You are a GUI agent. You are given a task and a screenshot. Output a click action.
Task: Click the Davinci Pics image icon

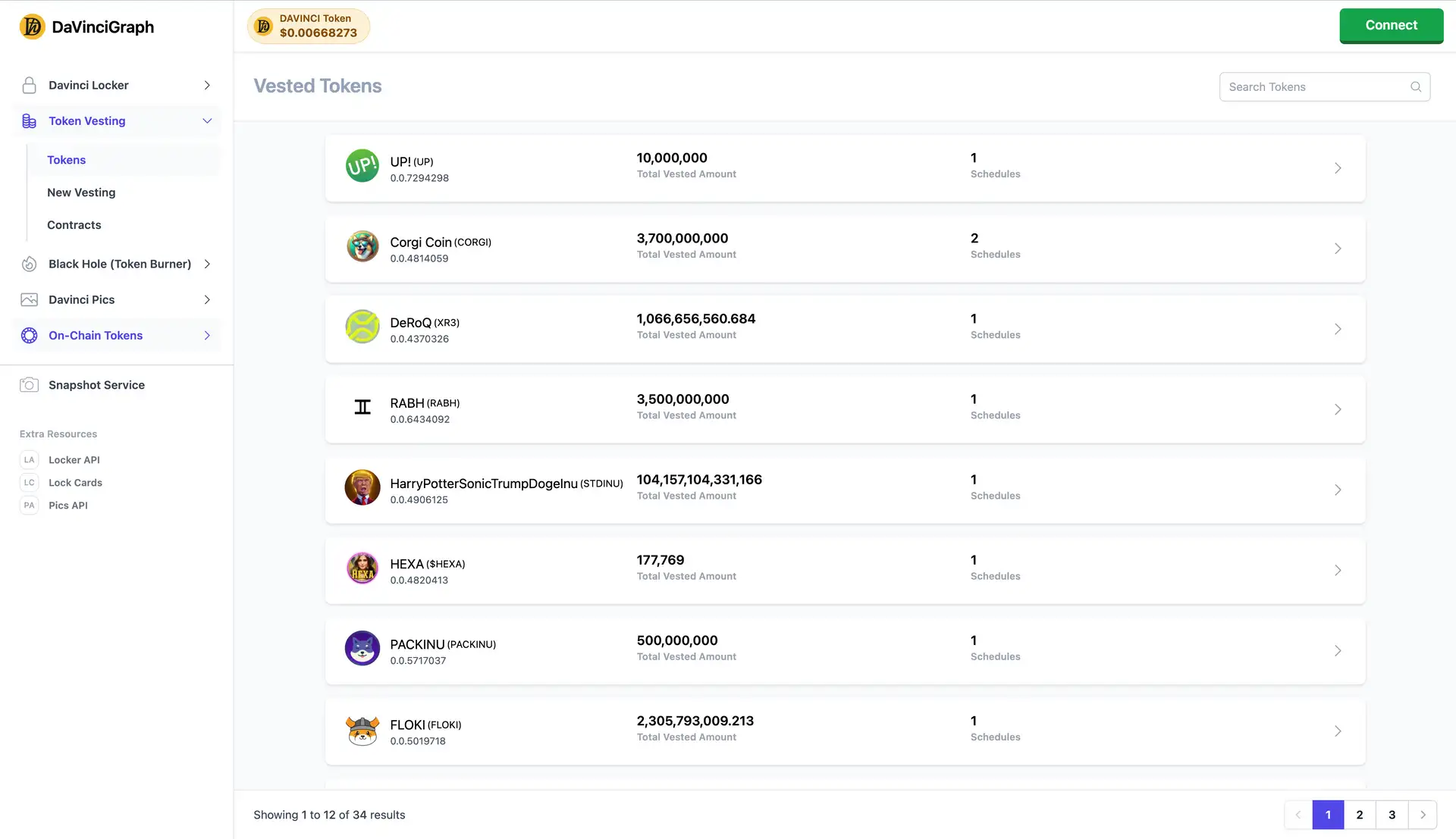[x=29, y=299]
